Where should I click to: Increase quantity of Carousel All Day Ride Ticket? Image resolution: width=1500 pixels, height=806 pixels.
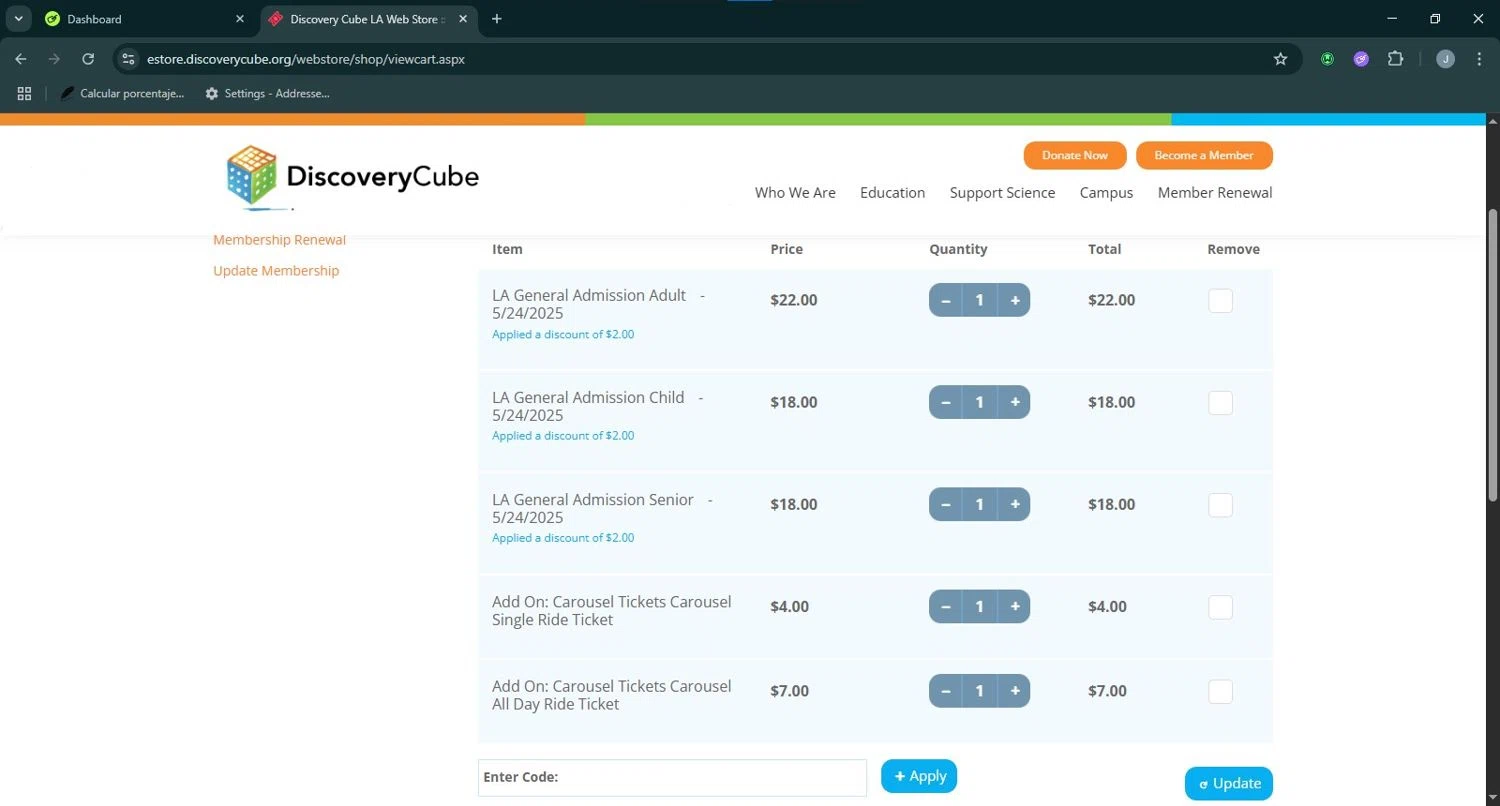1014,690
